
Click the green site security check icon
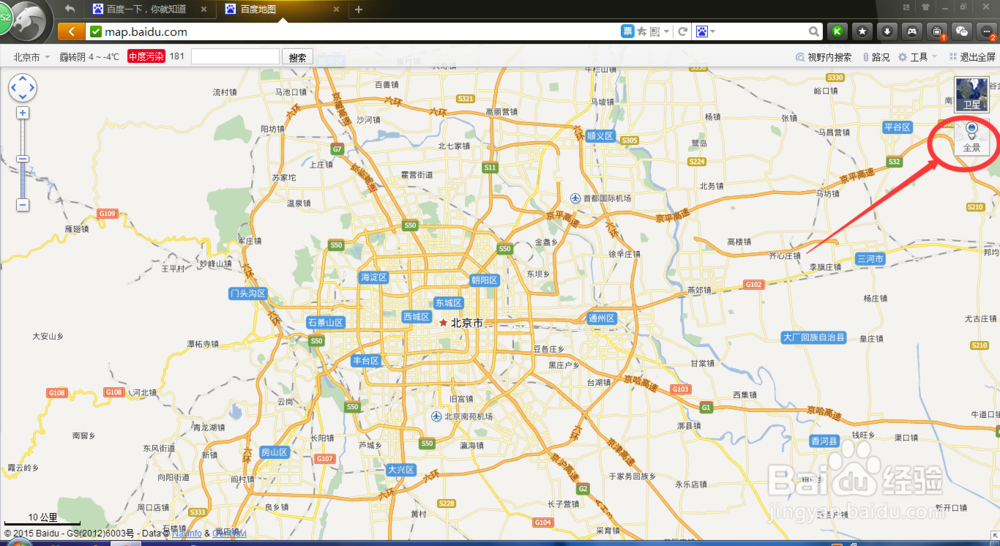[96, 31]
